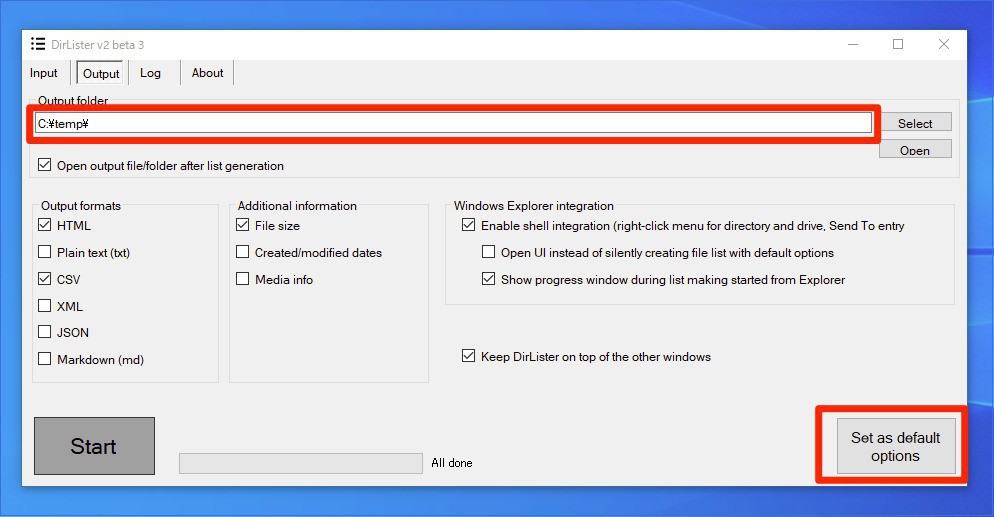The height and width of the screenshot is (517, 994).
Task: Click the Select folder button
Action: click(915, 124)
